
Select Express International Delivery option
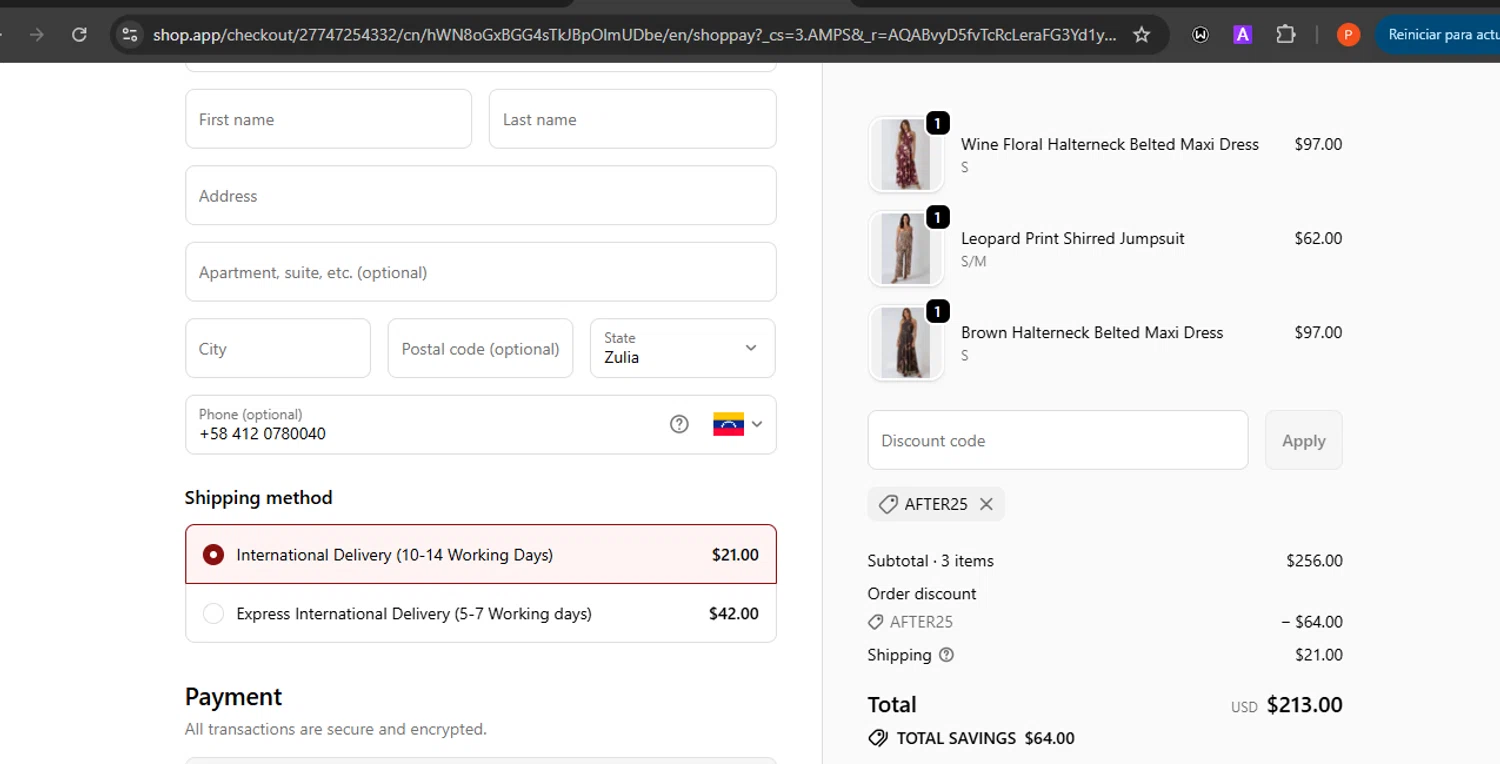[213, 613]
